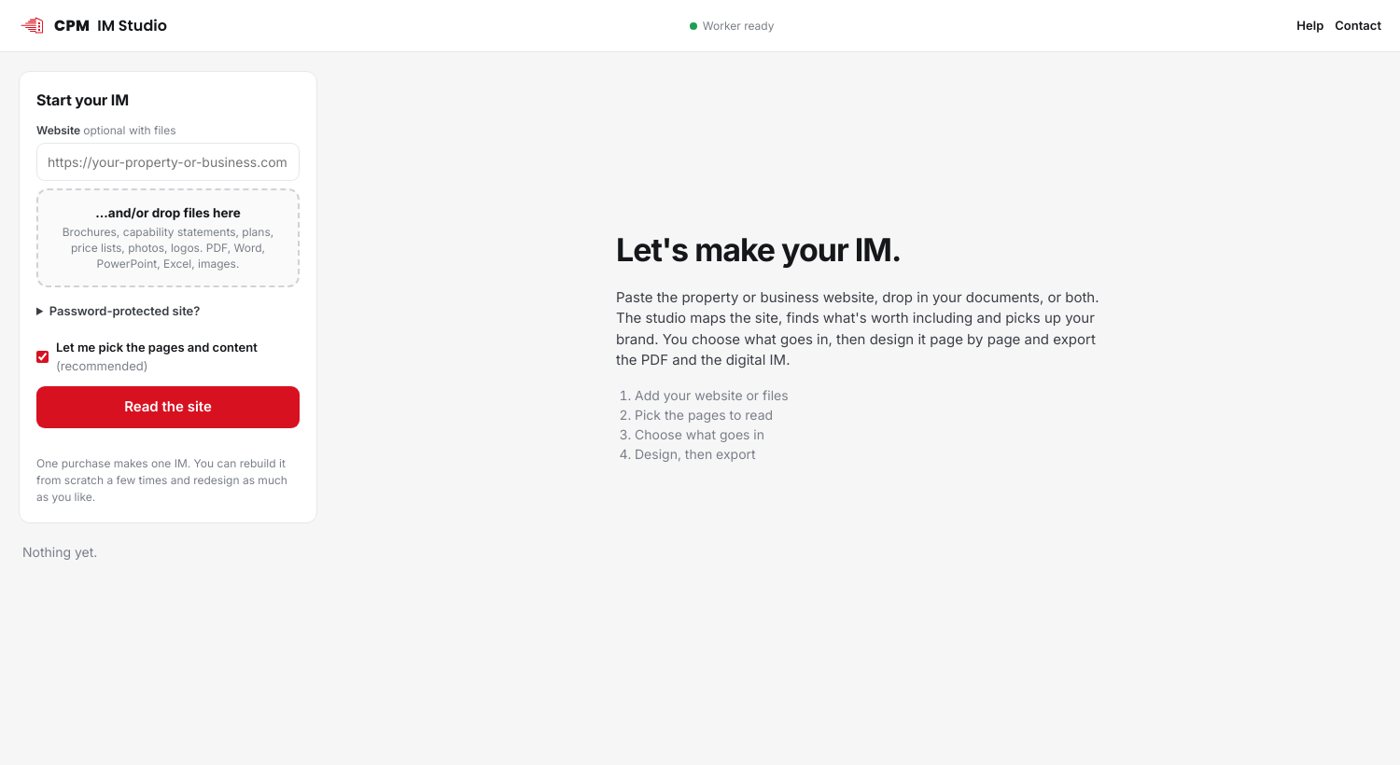The height and width of the screenshot is (765, 1400).
Task: Focus the Website URL input field
Action: pyautogui.click(x=168, y=162)
